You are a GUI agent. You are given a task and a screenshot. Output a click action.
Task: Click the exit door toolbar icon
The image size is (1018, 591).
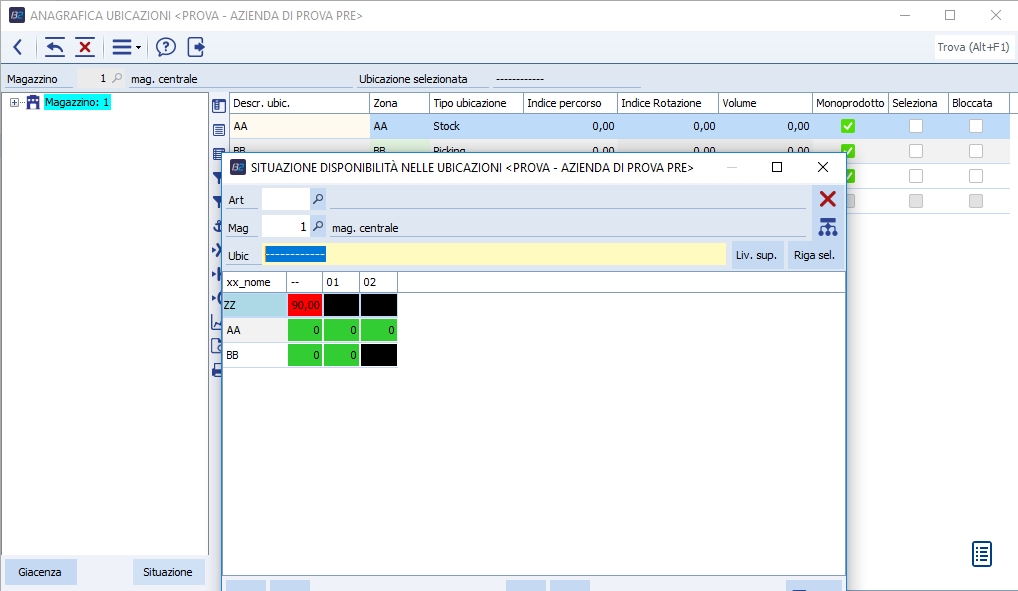[196, 47]
